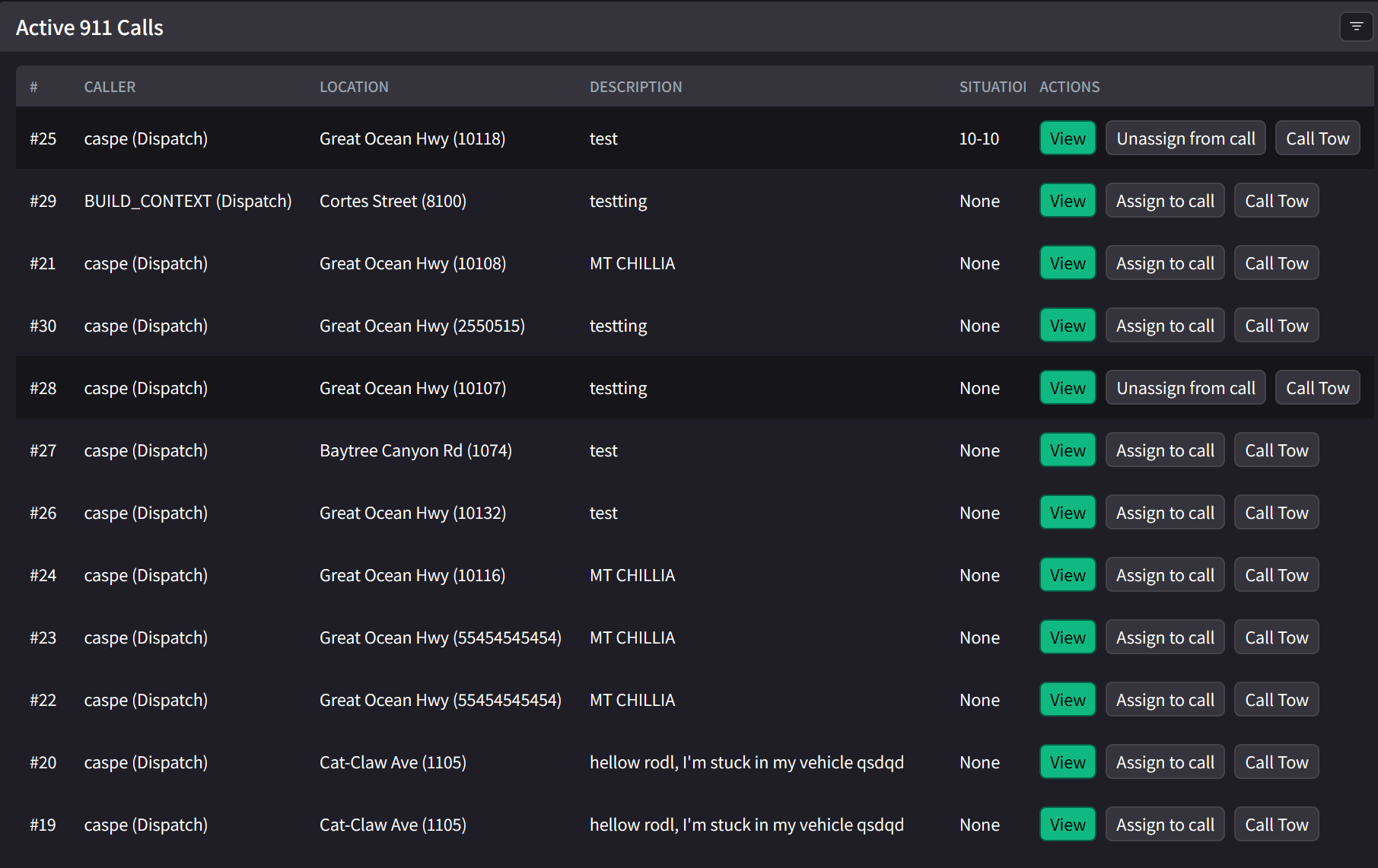Call Tow for call #25

pos(1317,138)
